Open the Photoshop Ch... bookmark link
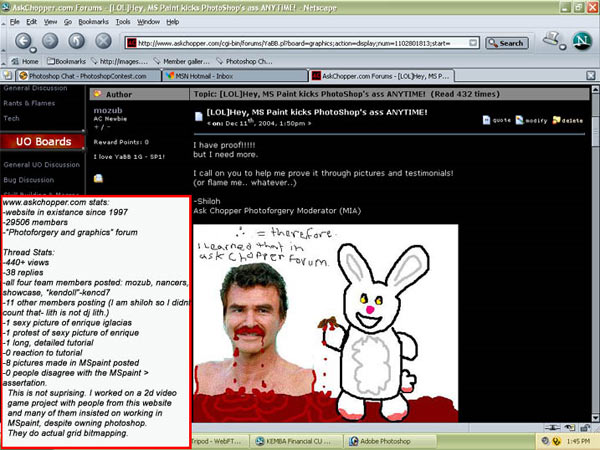The image size is (600, 450). click(244, 61)
